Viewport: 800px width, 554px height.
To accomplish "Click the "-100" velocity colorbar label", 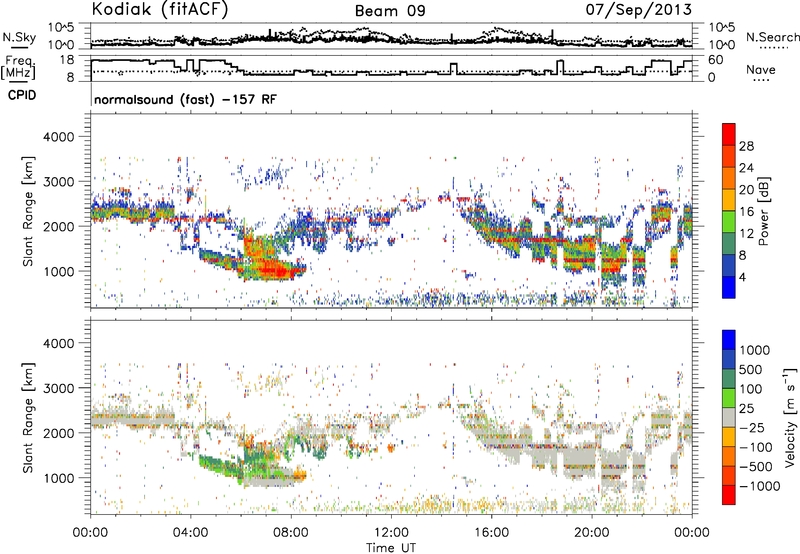I will tap(758, 447).
